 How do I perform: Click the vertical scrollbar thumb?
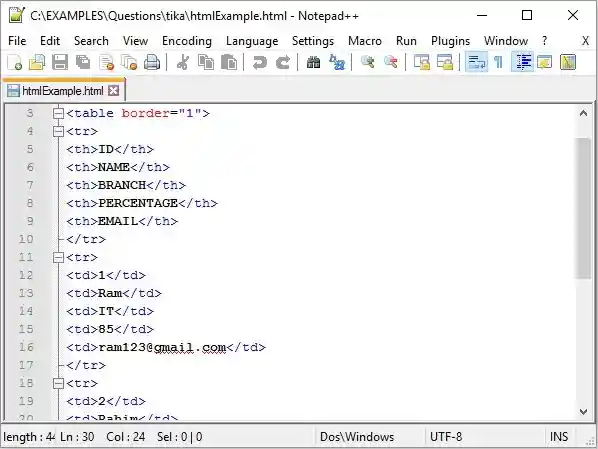583,208
